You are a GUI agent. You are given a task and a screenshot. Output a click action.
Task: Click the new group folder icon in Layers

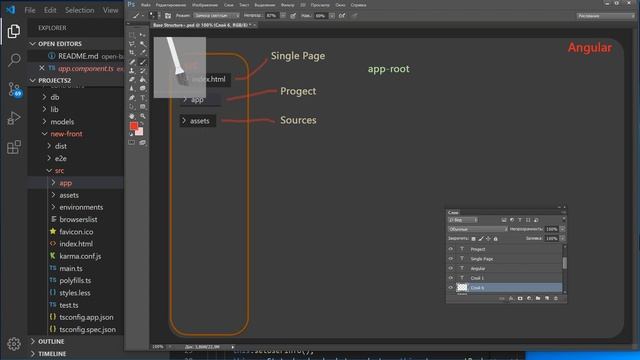538,298
